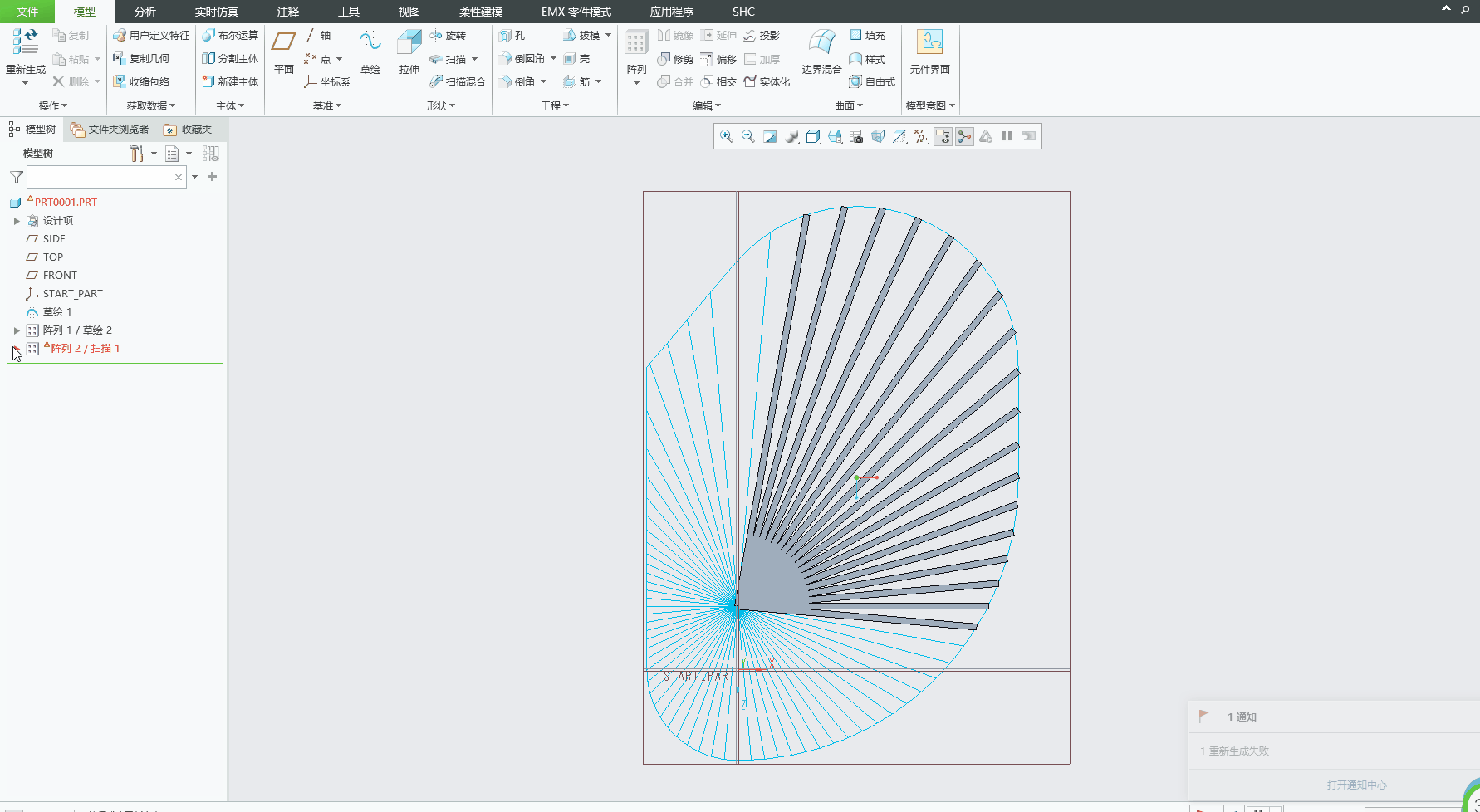Open the 曲面 group dropdown
This screenshot has height=812, width=1480.
[x=848, y=106]
